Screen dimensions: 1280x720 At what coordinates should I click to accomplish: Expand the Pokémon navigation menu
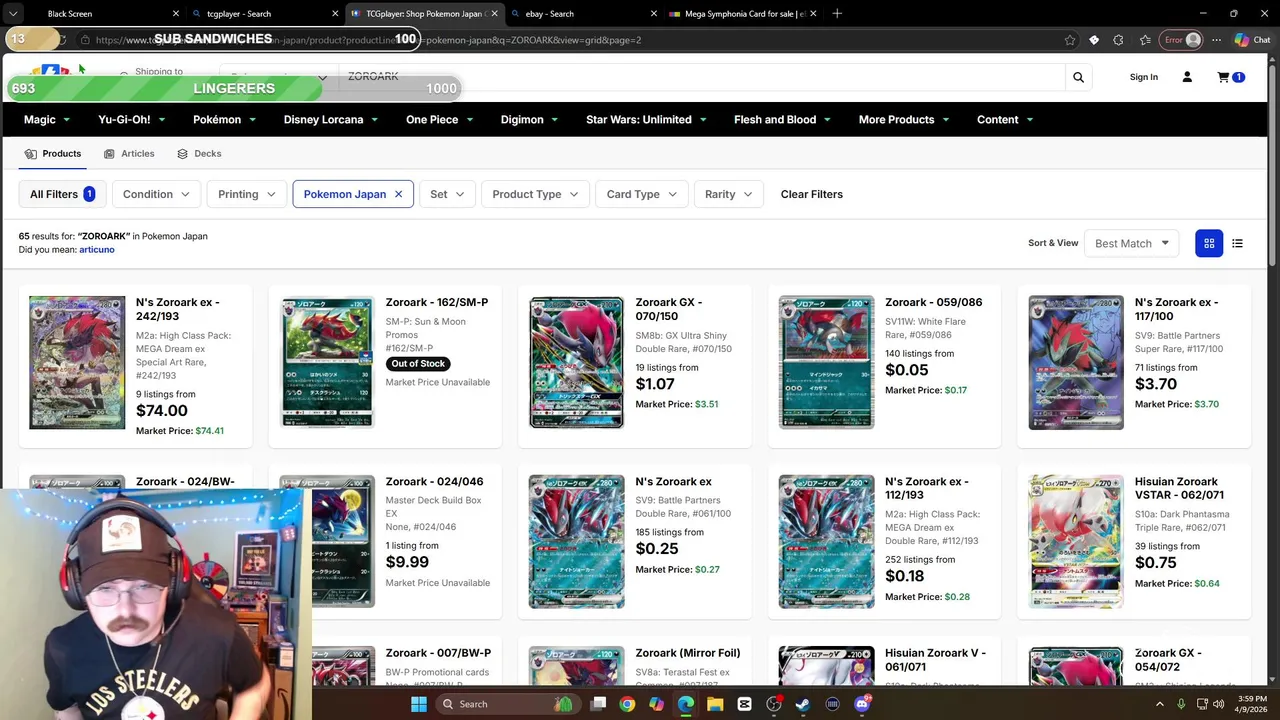[x=224, y=119]
